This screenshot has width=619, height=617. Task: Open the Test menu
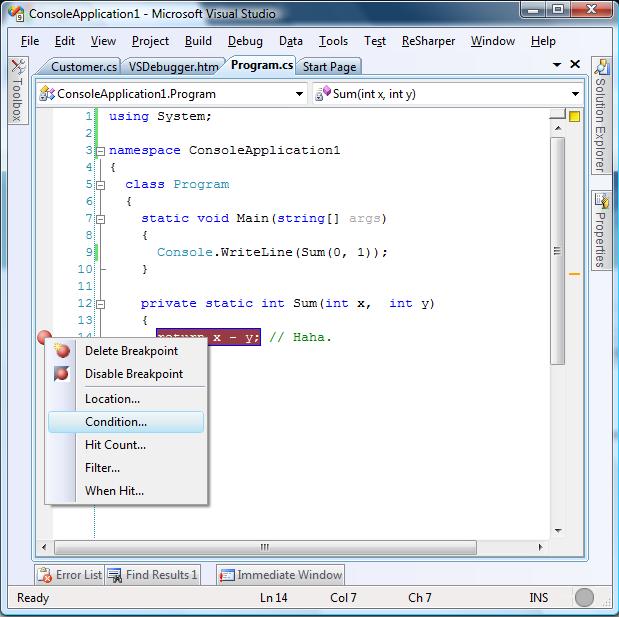pos(375,41)
